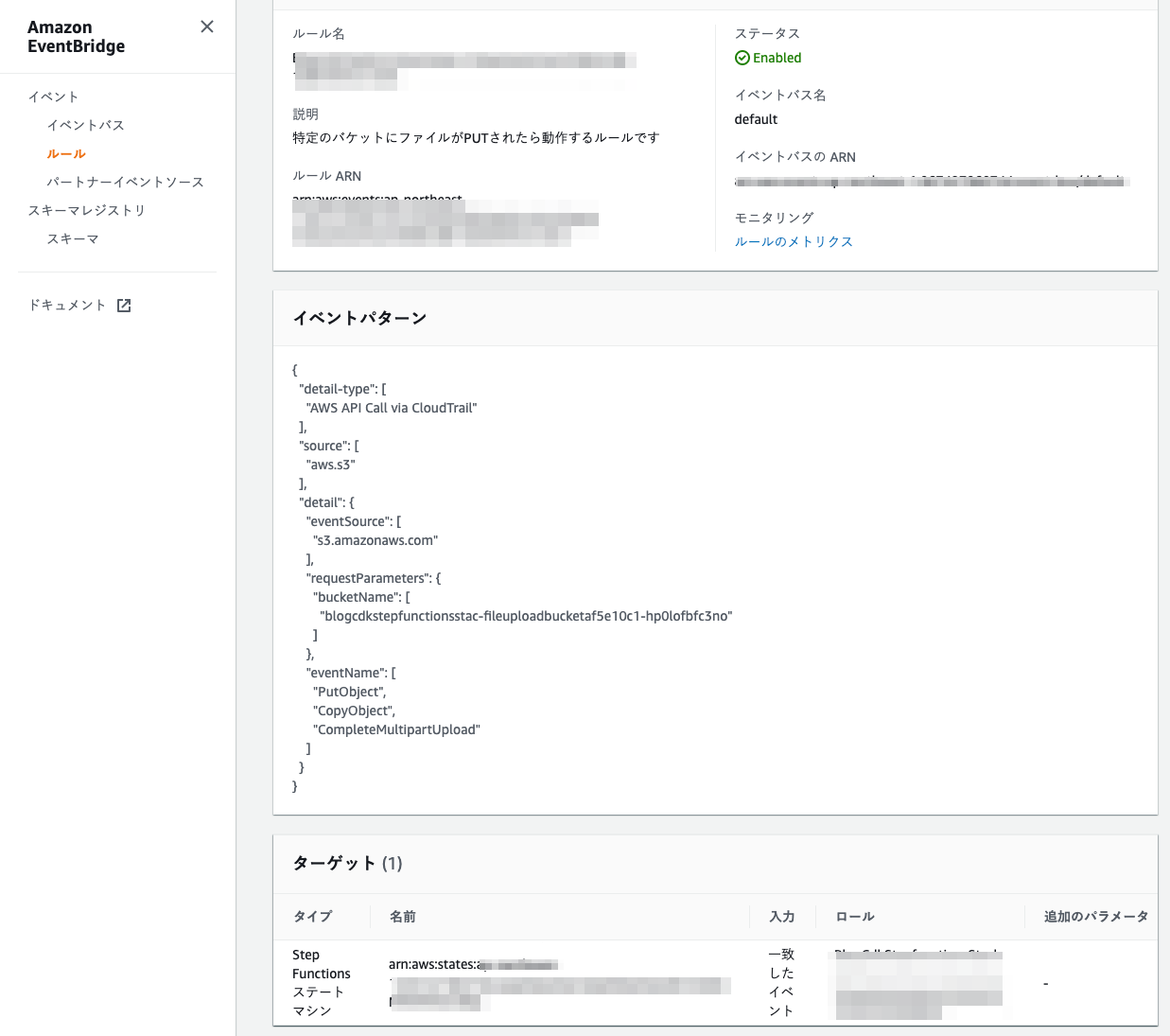Image resolution: width=1170 pixels, height=1036 pixels.
Task: Select ルール in the sidebar navigation
Action: tap(66, 153)
